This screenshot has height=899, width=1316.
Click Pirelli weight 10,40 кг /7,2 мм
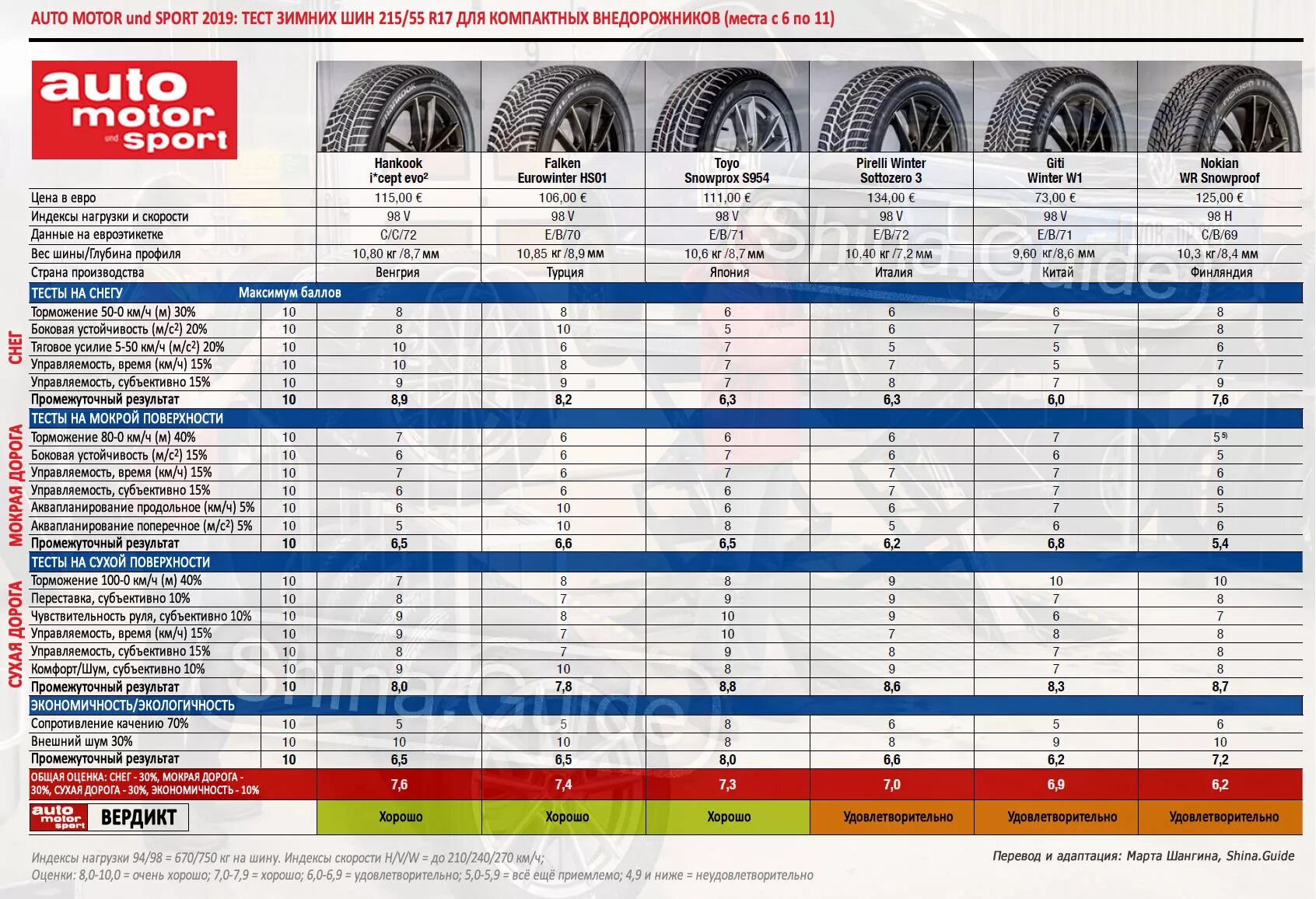tap(889, 254)
